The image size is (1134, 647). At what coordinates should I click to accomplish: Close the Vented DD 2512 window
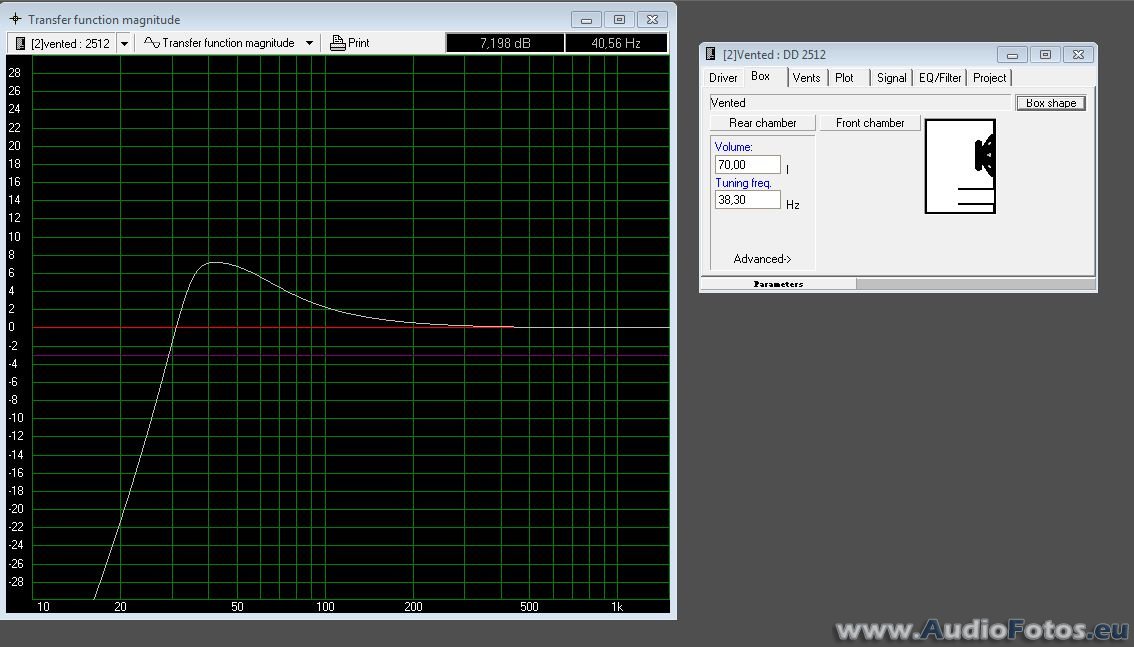tap(1078, 54)
